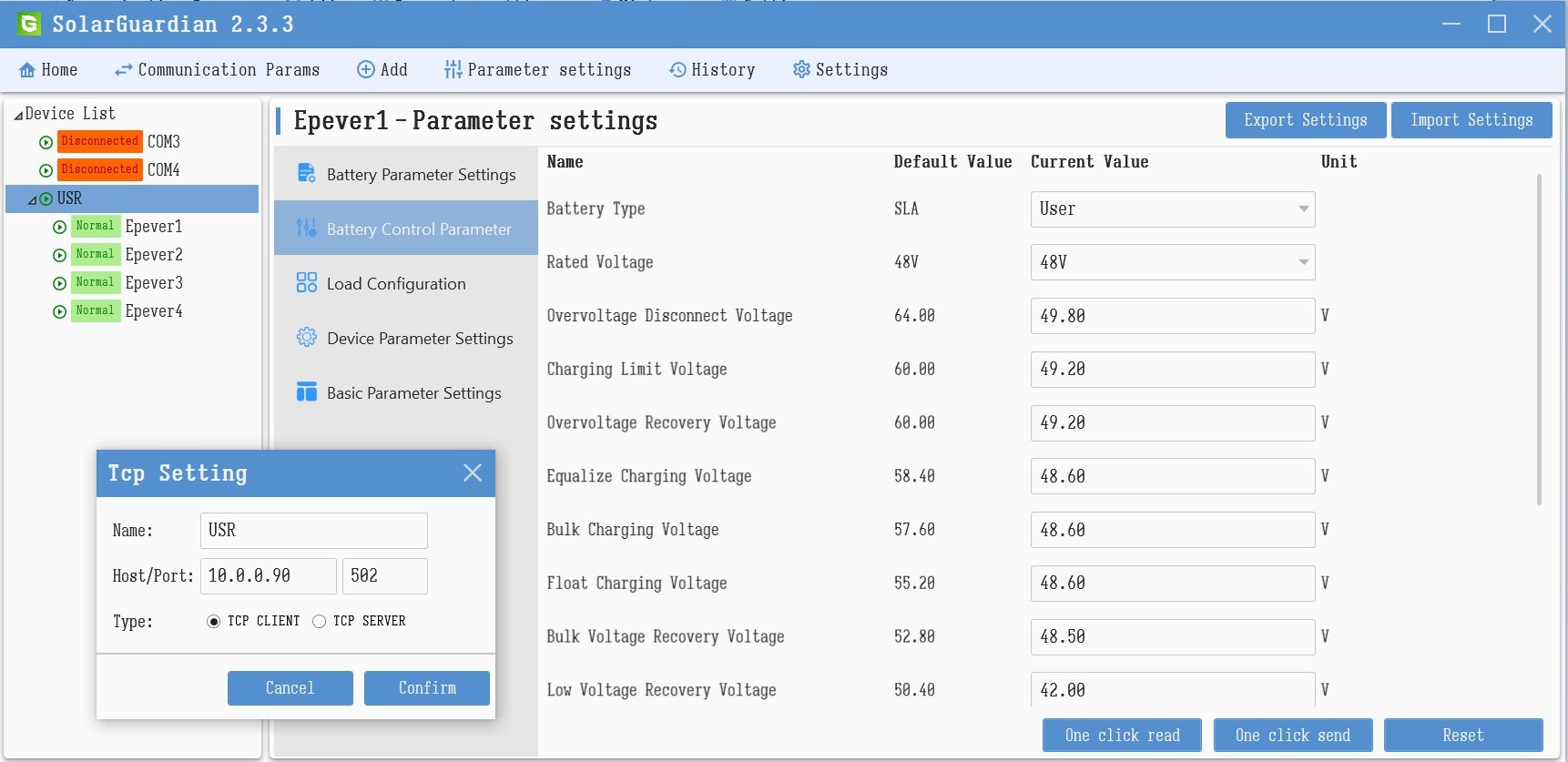Image resolution: width=1568 pixels, height=762 pixels.
Task: Collapse the Device List tree
Action: [18, 115]
